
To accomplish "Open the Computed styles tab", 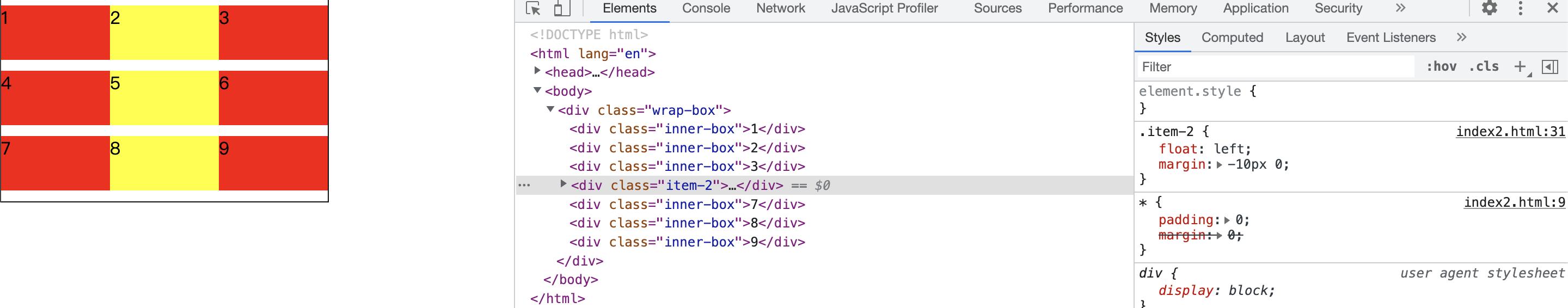I will click(x=1232, y=38).
